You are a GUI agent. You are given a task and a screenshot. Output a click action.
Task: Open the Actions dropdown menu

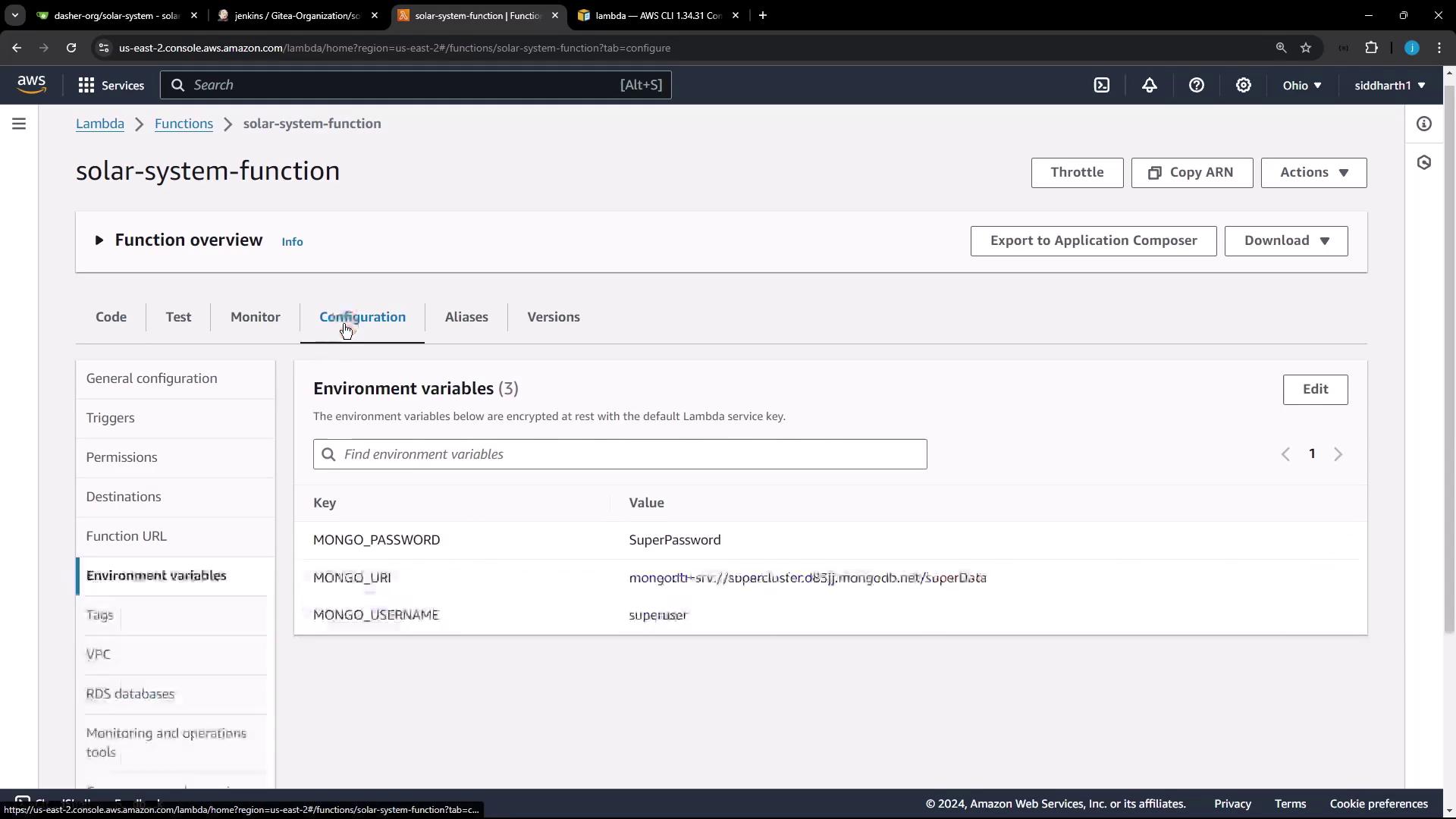click(1313, 173)
